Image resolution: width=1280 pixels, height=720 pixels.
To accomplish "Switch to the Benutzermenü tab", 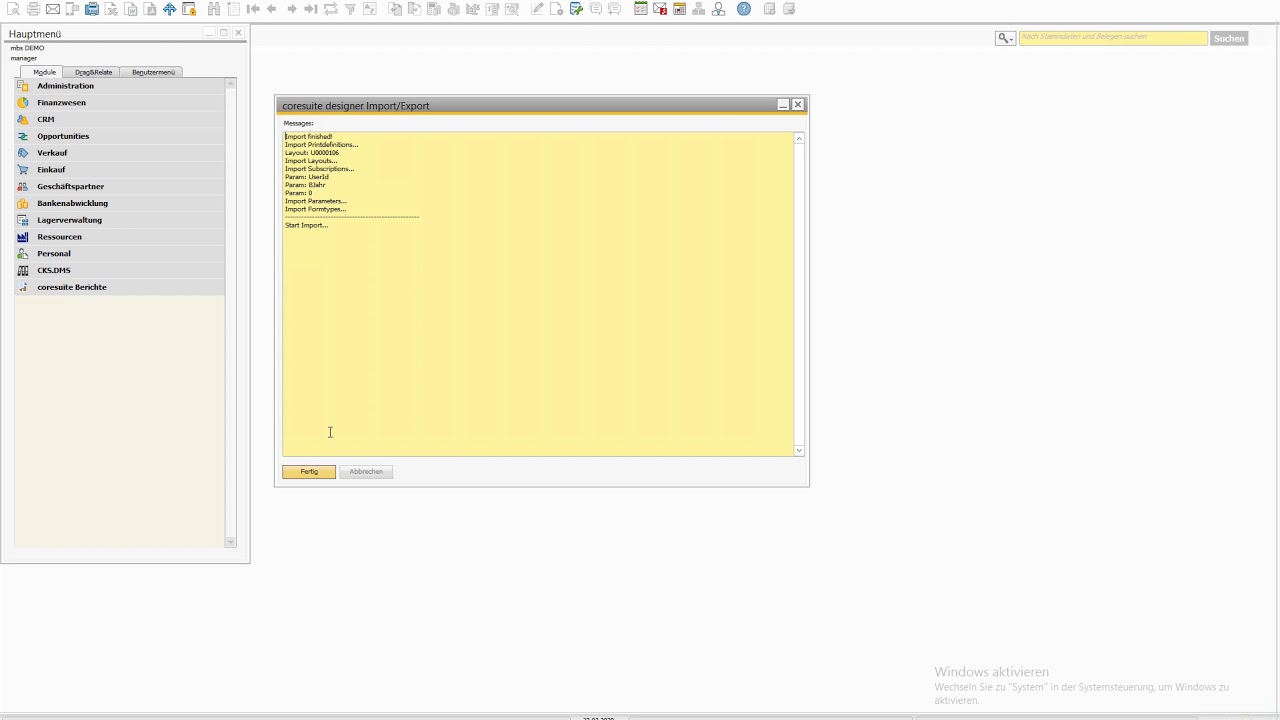I will point(153,72).
